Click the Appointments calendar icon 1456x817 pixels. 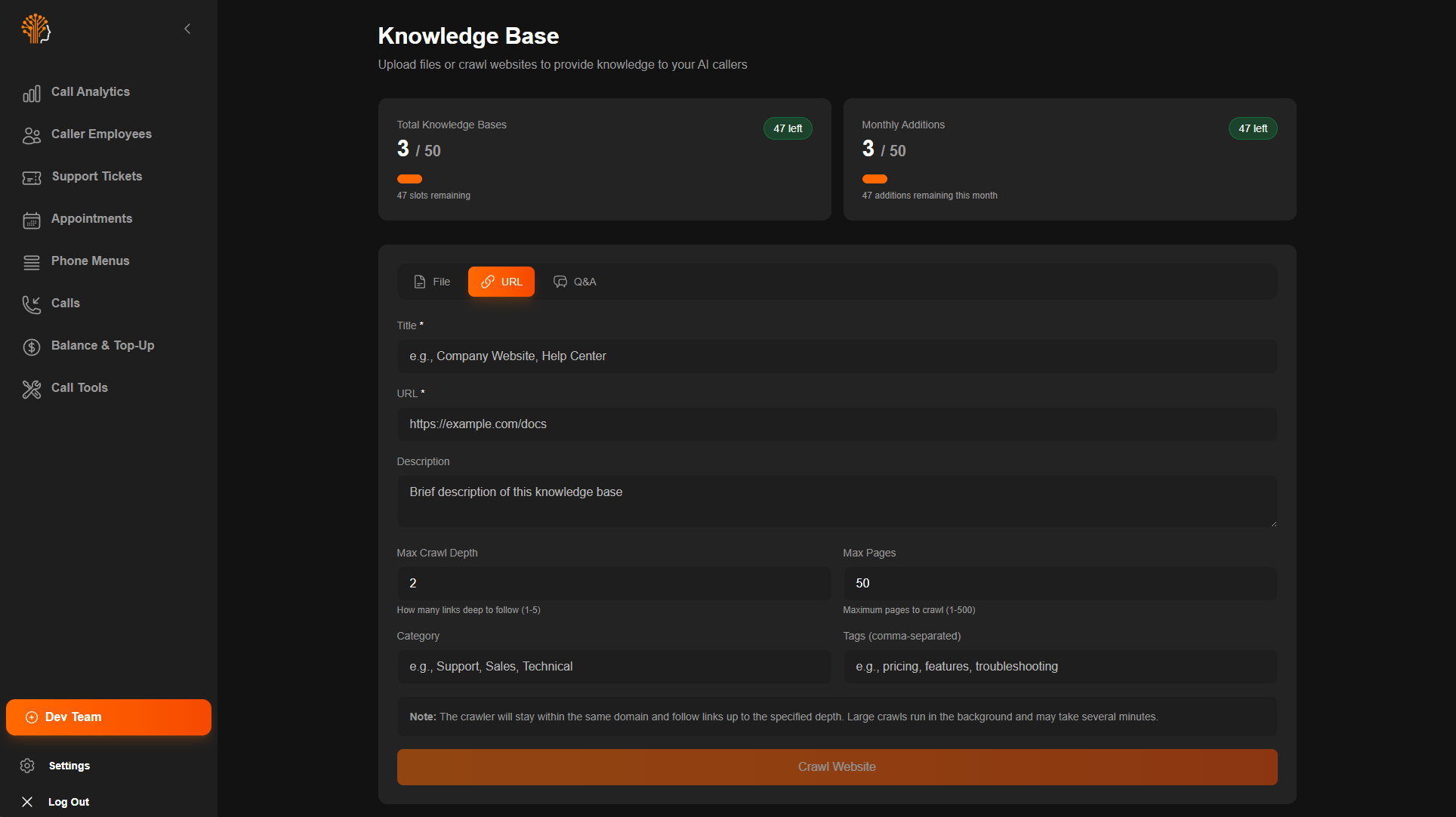click(31, 220)
